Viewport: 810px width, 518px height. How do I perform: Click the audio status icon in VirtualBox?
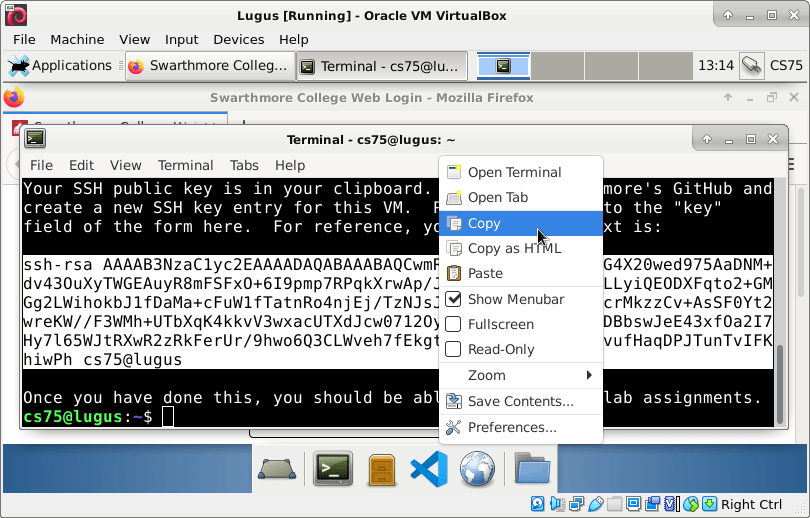pos(557,504)
